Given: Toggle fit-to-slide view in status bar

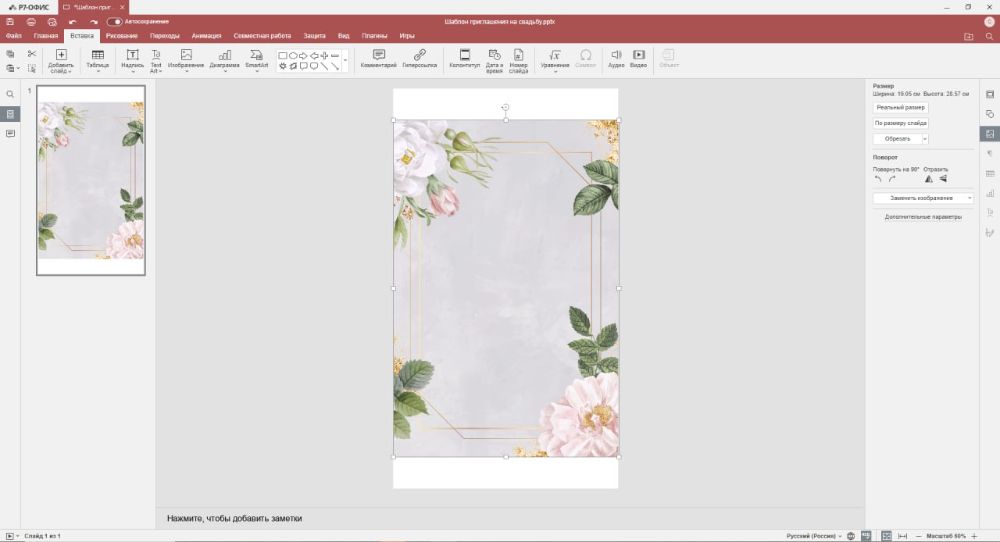Looking at the screenshot, I should [x=886, y=536].
